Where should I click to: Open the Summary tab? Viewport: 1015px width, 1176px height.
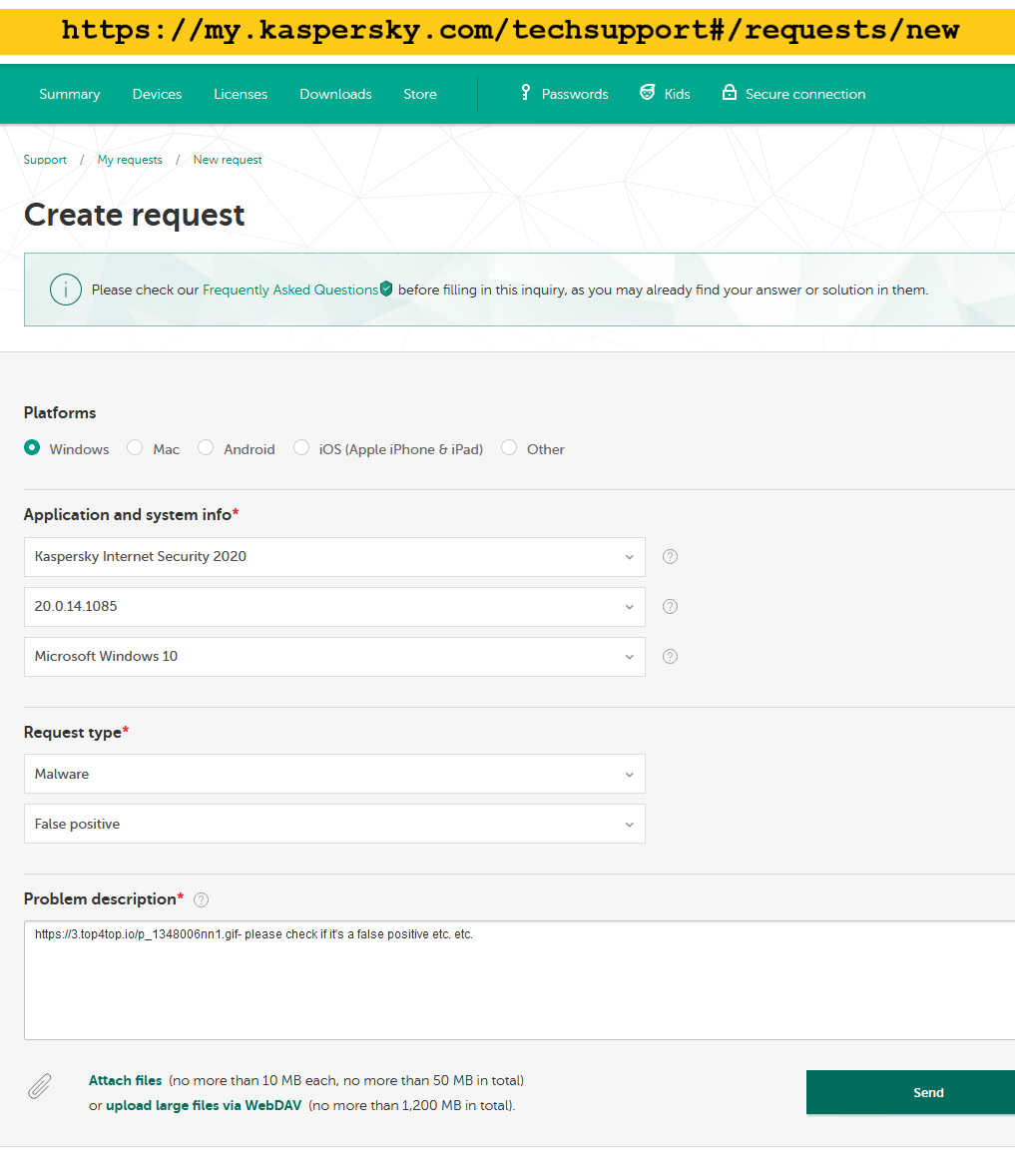(x=70, y=94)
